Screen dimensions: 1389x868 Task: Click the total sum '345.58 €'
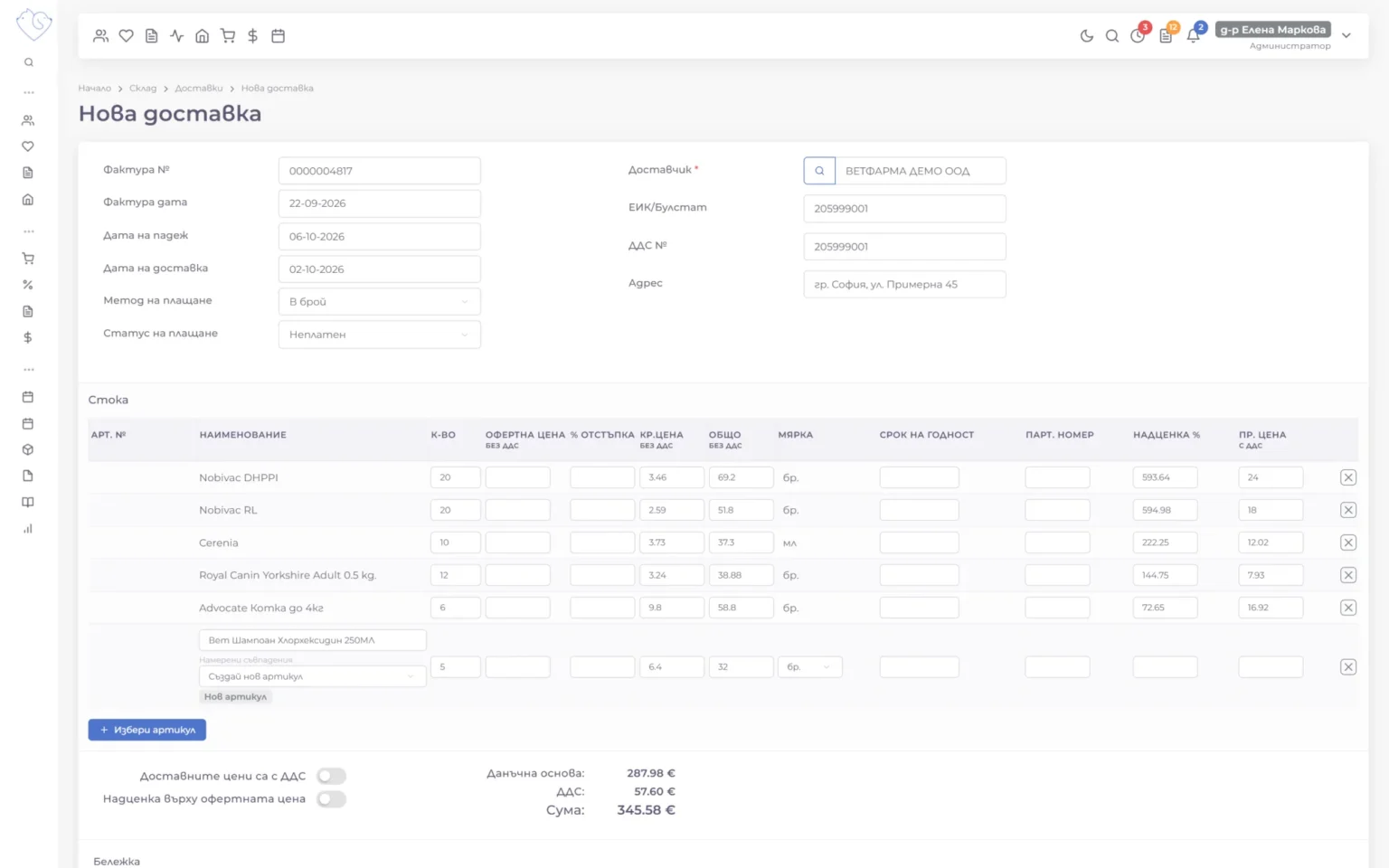click(646, 810)
